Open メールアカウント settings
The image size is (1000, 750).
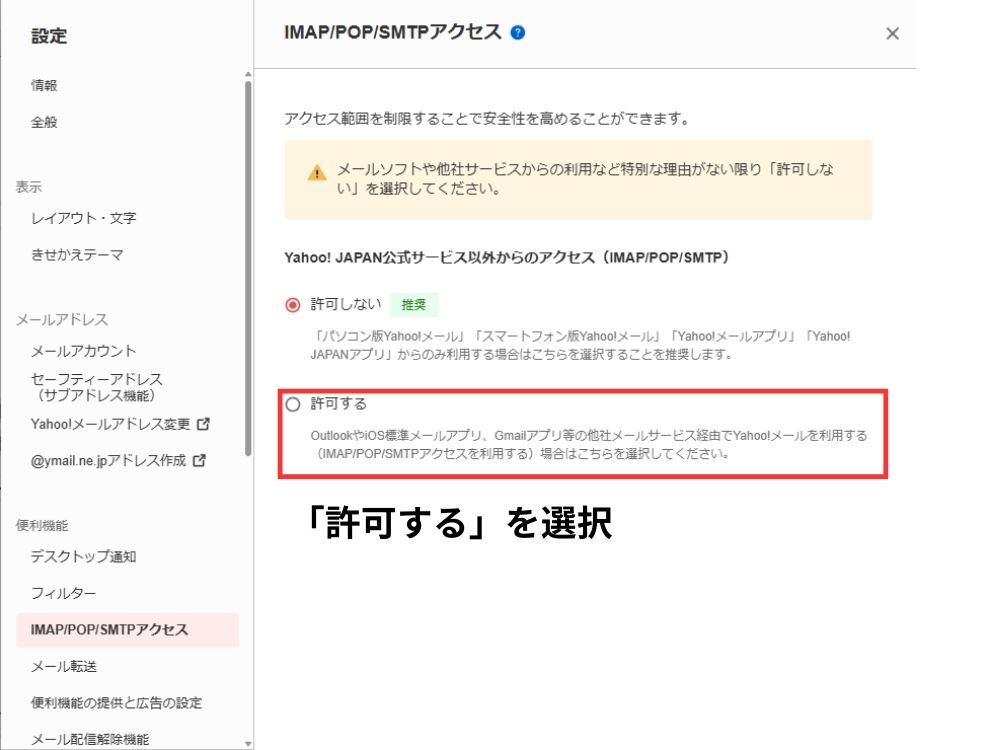click(83, 351)
